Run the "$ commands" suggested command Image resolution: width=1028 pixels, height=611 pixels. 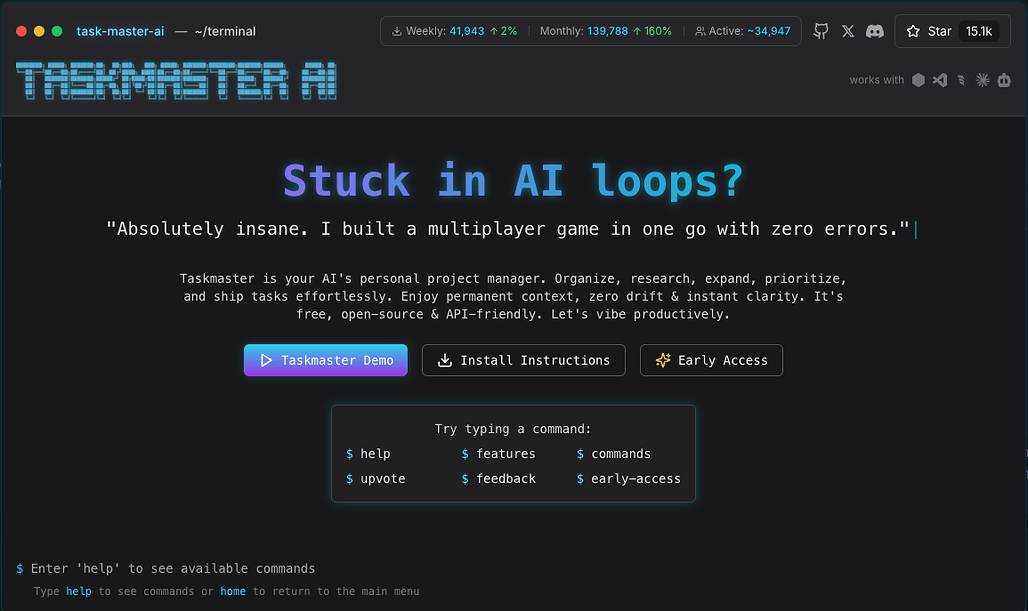614,454
